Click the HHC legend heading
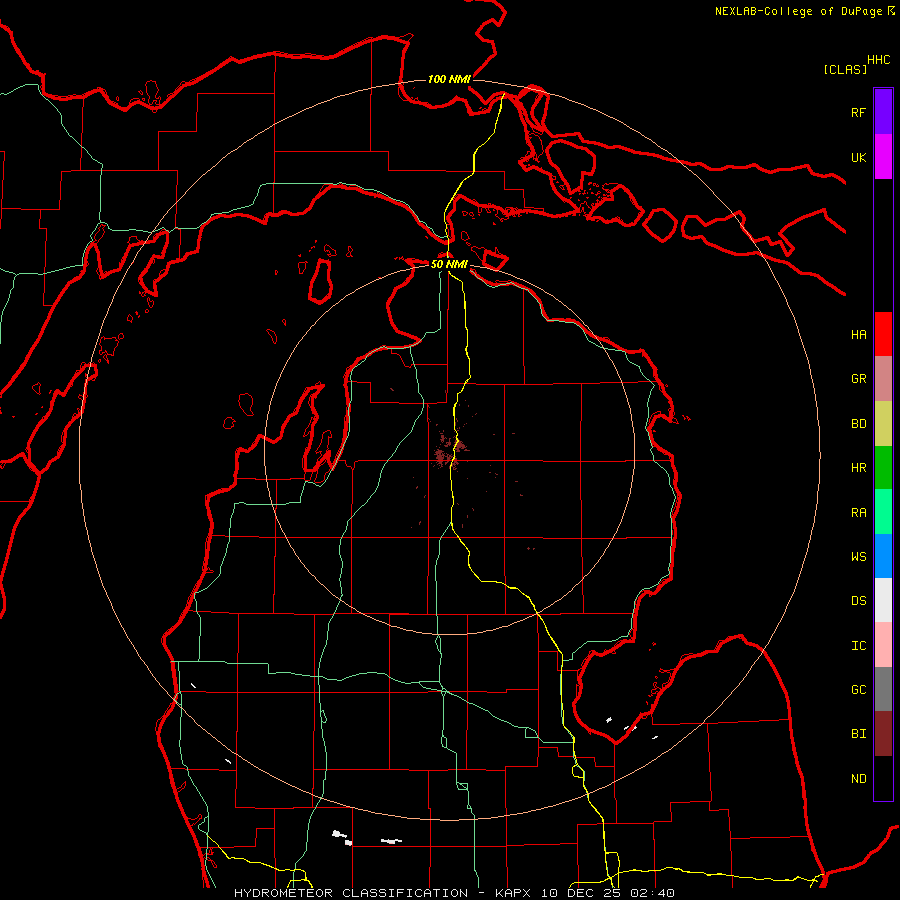This screenshot has width=900, height=900. pyautogui.click(x=878, y=60)
